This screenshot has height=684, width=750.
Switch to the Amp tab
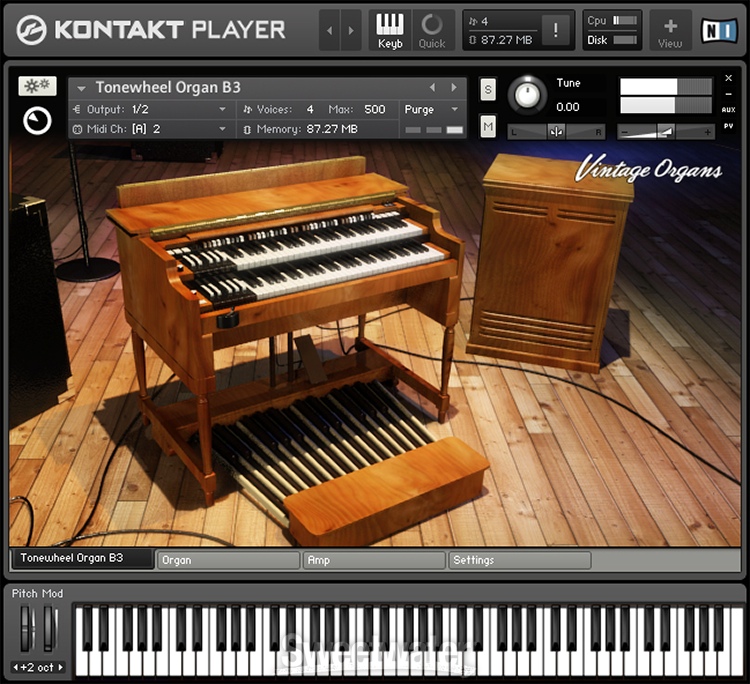click(x=374, y=560)
